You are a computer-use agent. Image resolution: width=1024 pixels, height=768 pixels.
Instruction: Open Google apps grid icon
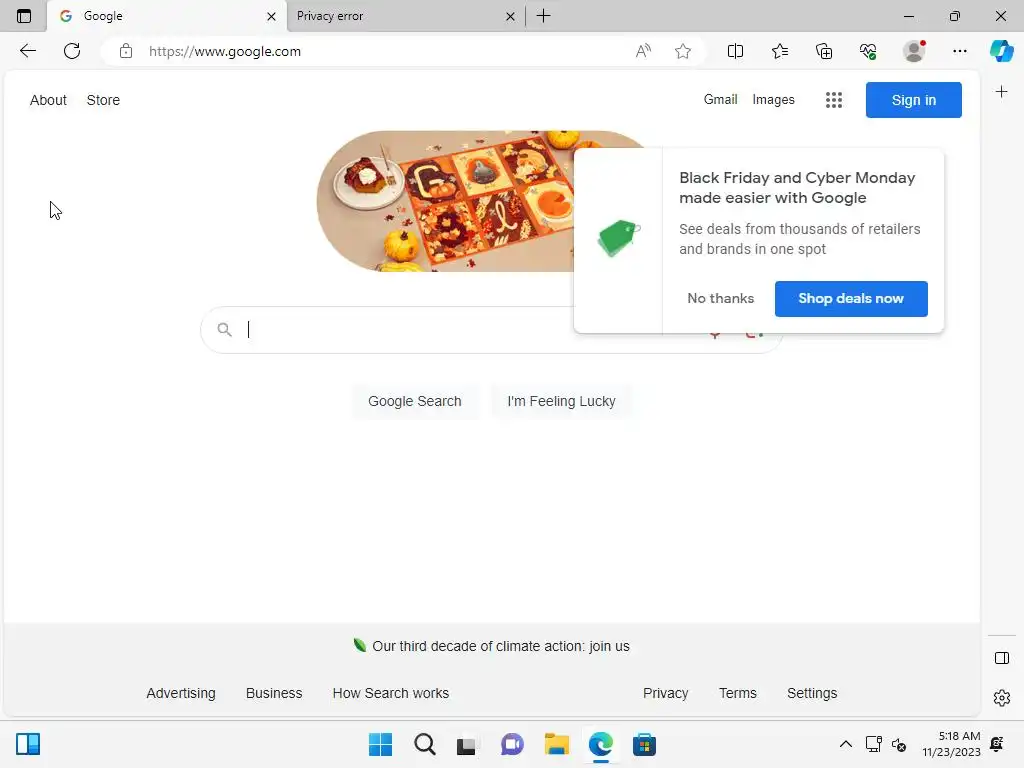[x=833, y=100]
